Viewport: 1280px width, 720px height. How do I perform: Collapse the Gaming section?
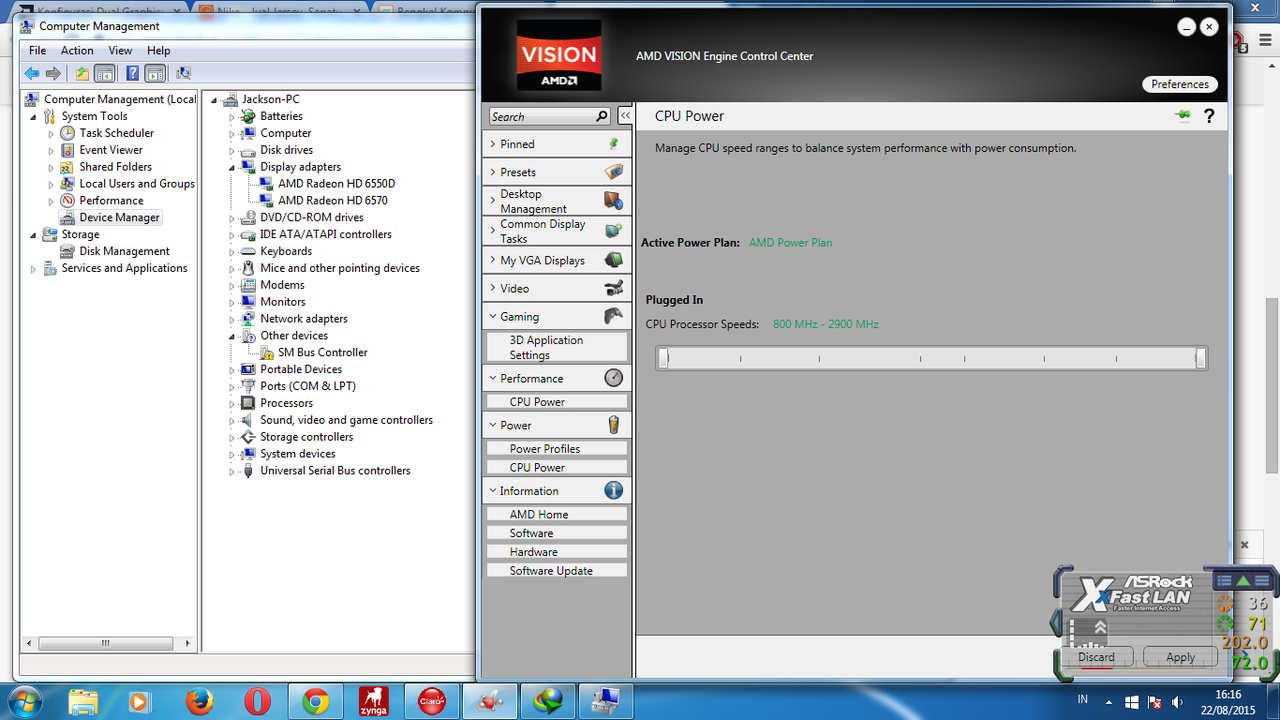tap(557, 316)
